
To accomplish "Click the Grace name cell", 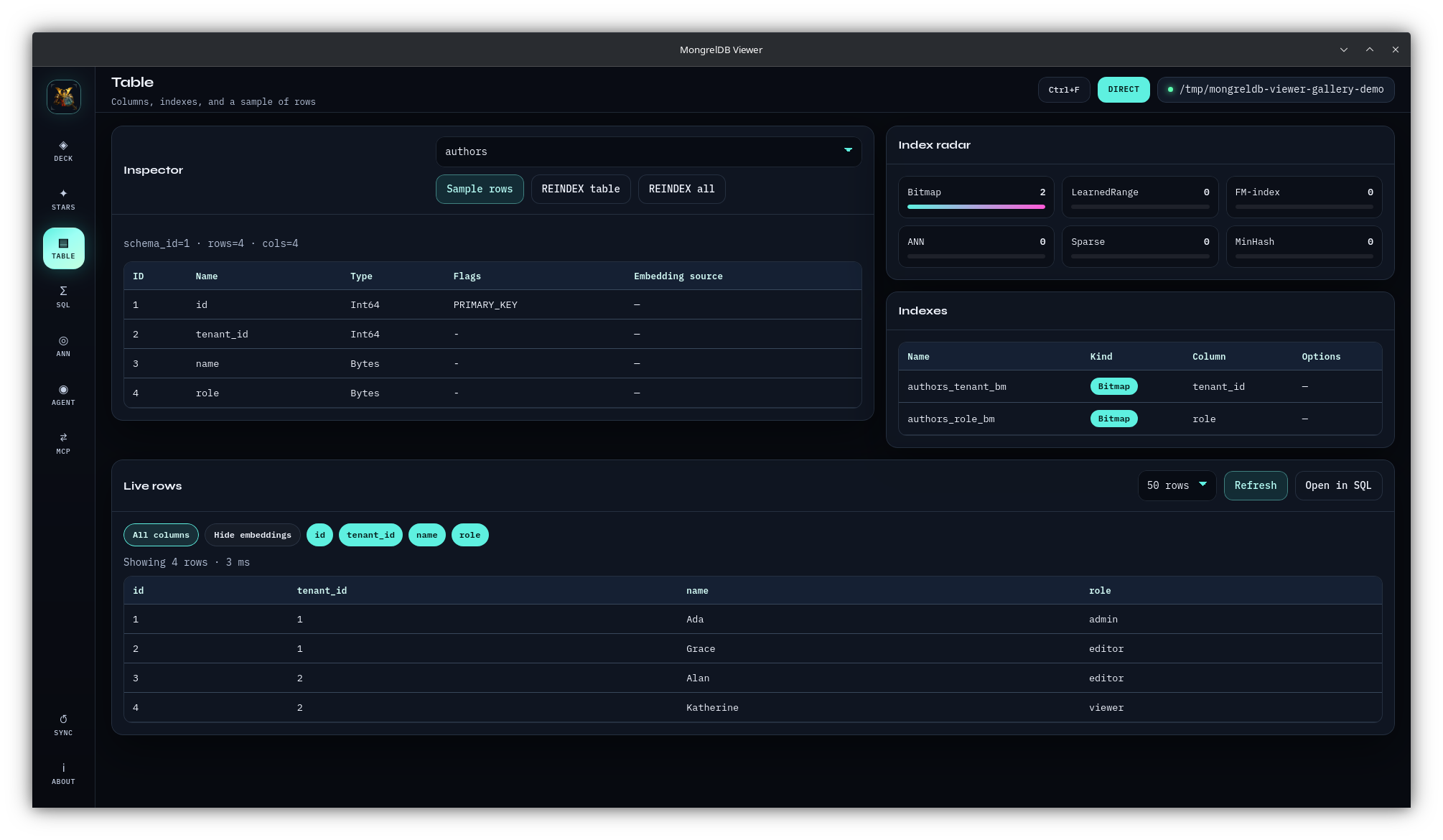I will click(x=700, y=649).
